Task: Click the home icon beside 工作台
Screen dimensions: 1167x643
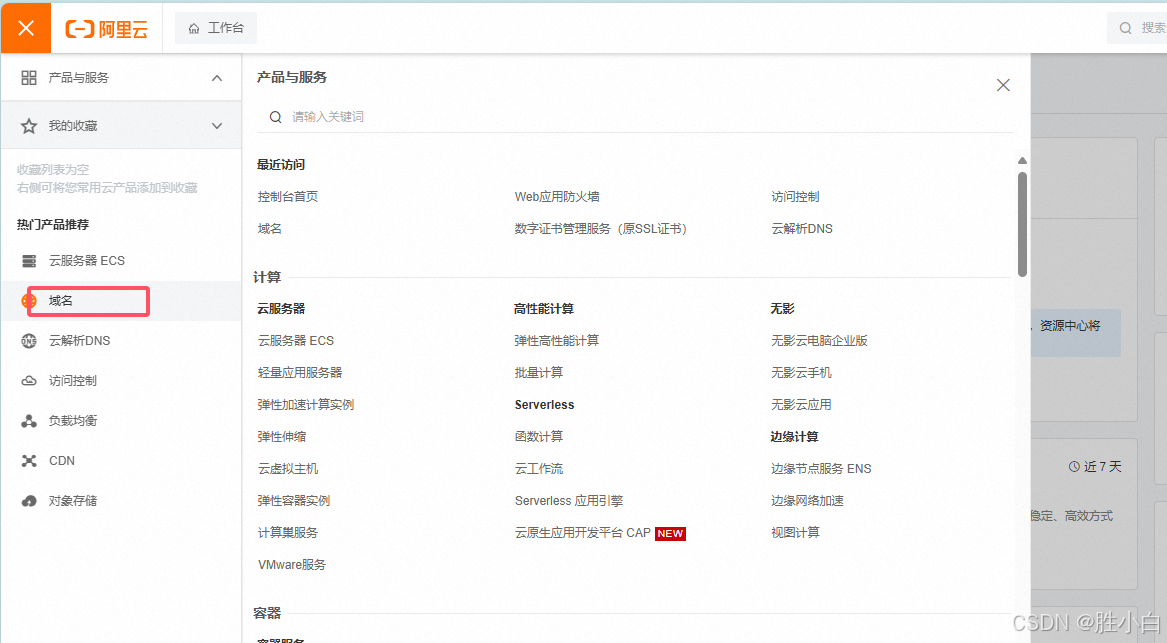Action: point(194,28)
